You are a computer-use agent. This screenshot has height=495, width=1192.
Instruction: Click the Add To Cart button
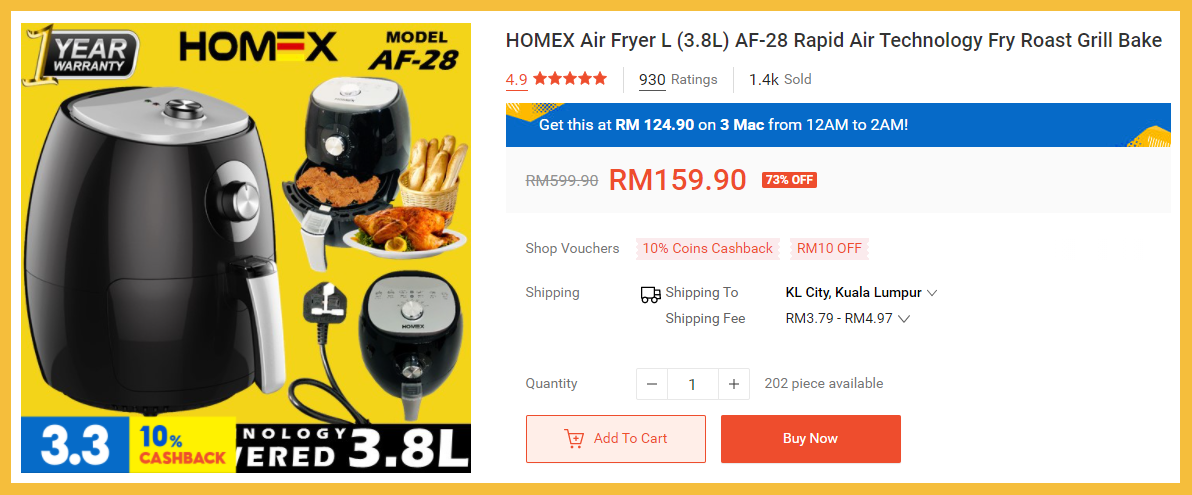tap(616, 439)
